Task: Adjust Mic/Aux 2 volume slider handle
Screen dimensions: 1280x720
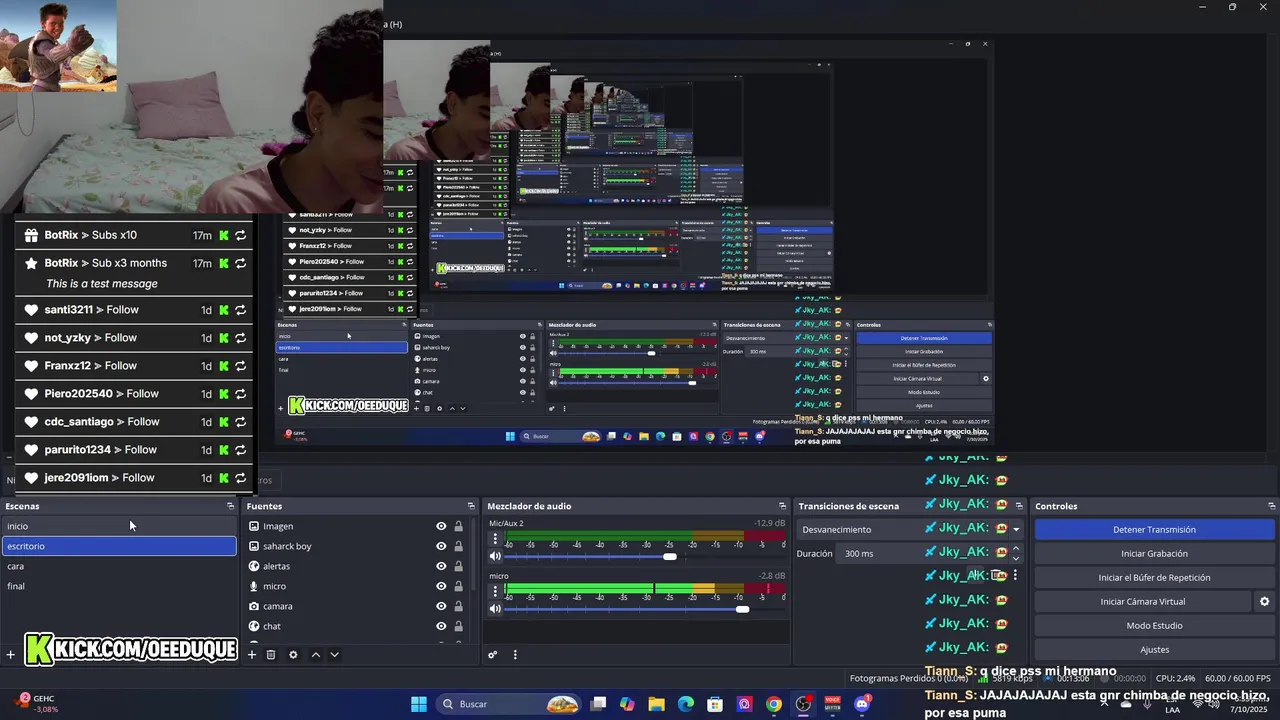Action: [670, 556]
